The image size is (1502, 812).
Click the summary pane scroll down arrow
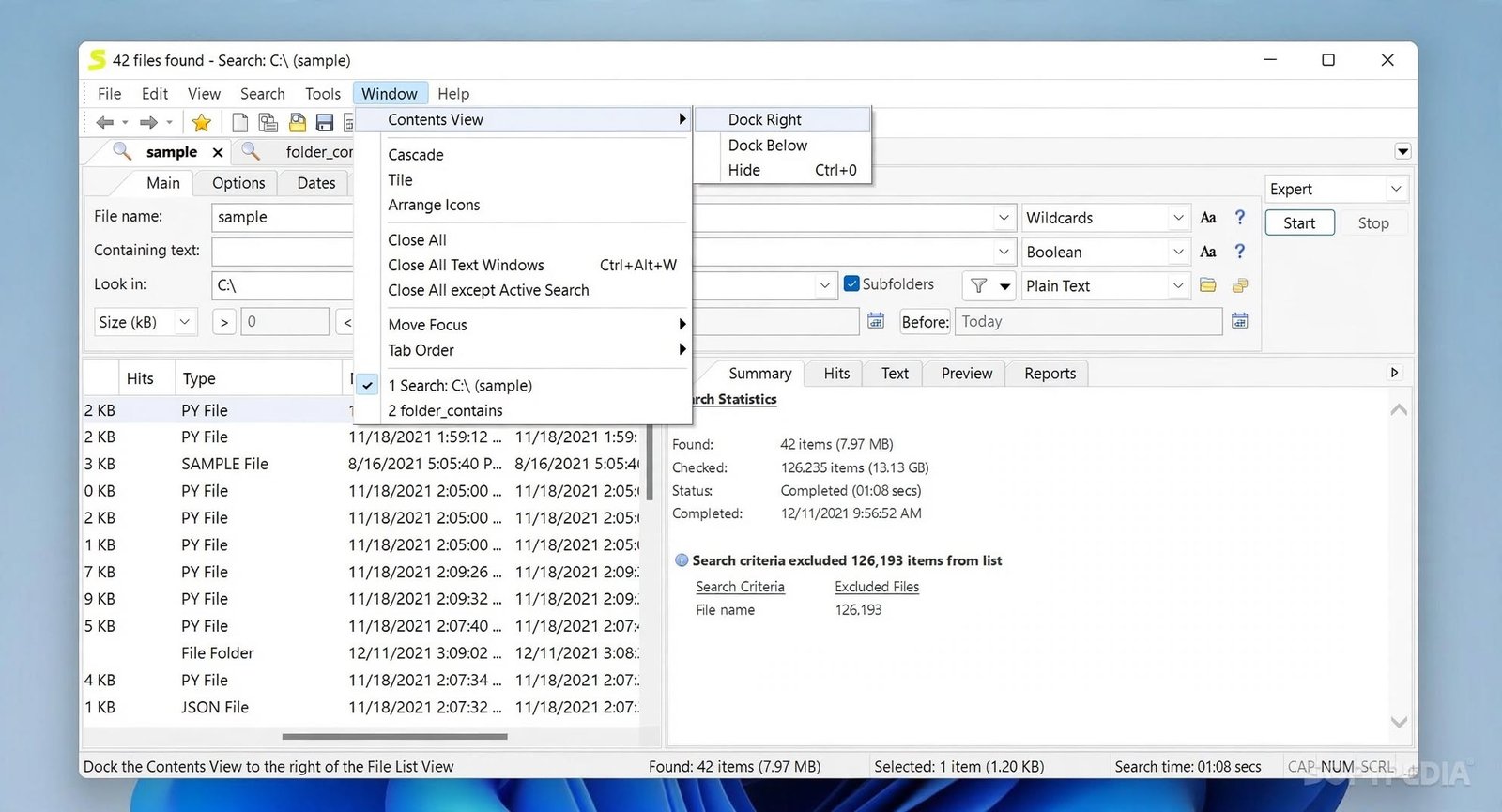(x=1399, y=722)
